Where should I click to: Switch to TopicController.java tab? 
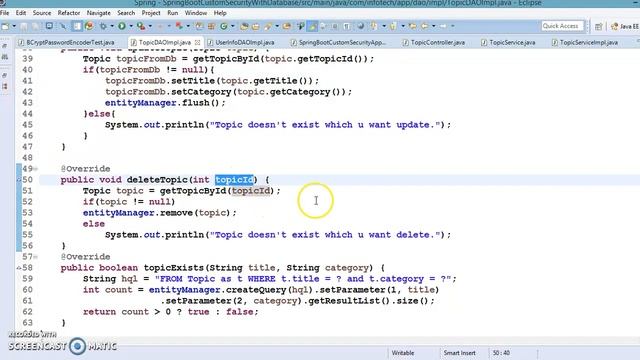tap(434, 42)
